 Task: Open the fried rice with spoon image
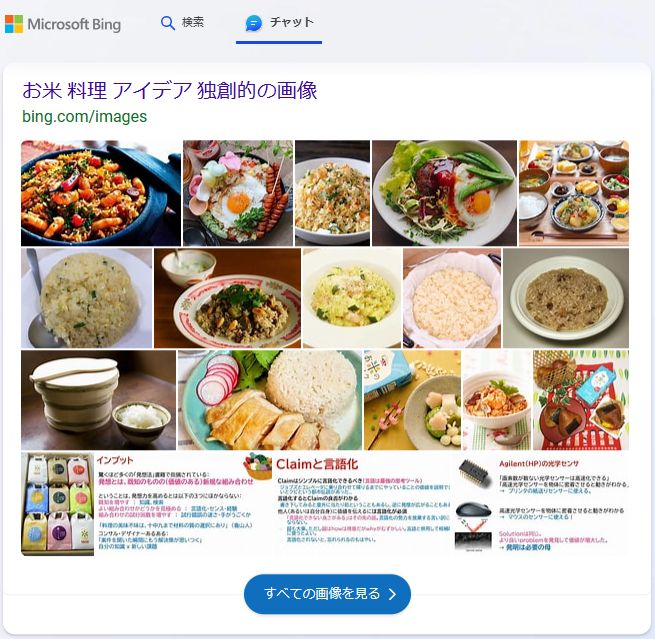[x=86, y=298]
